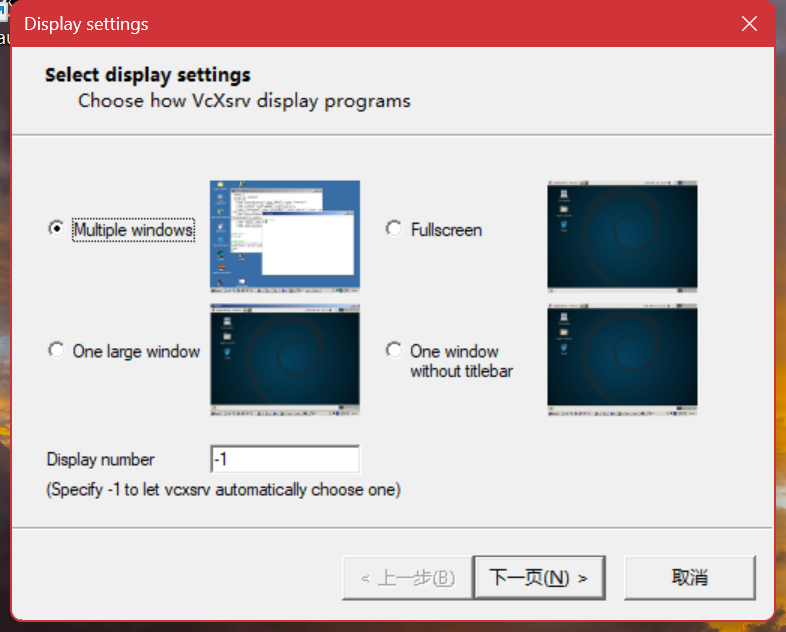Select the One large window option
The image size is (786, 632).
(57, 350)
